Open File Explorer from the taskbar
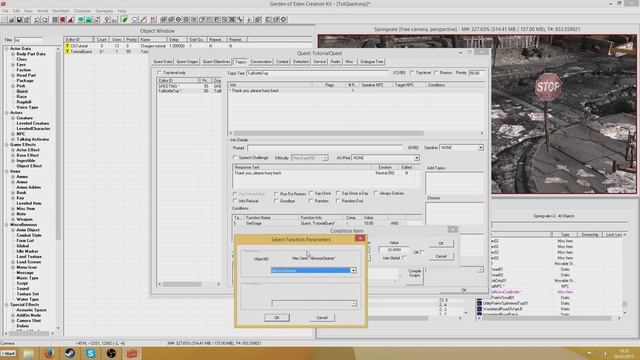This screenshot has height=360, width=640. point(28,353)
